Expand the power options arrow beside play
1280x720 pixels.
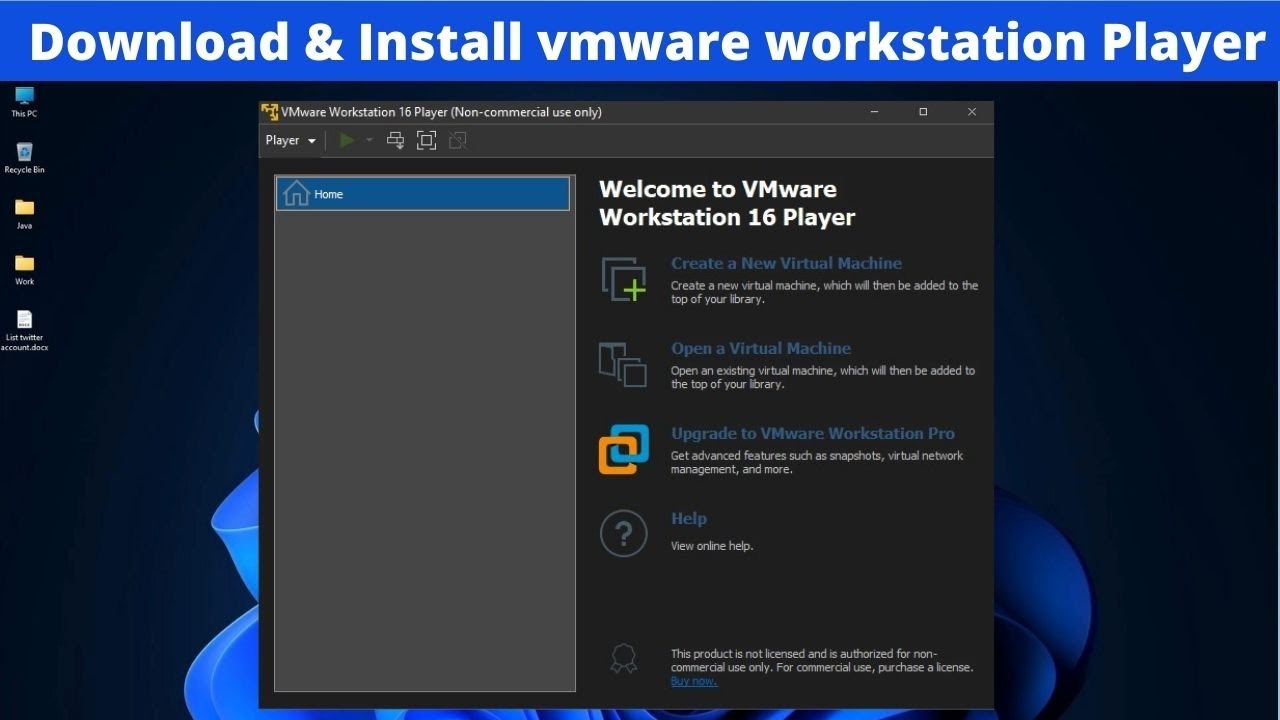pos(369,141)
